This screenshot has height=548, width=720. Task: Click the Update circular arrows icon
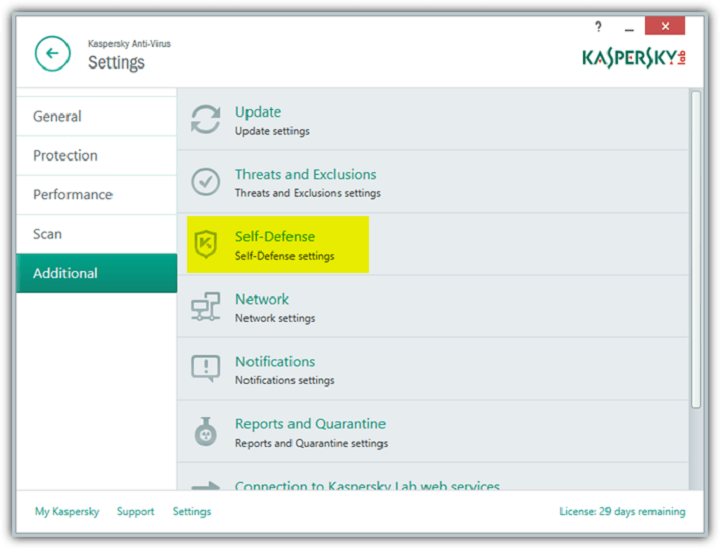click(205, 119)
